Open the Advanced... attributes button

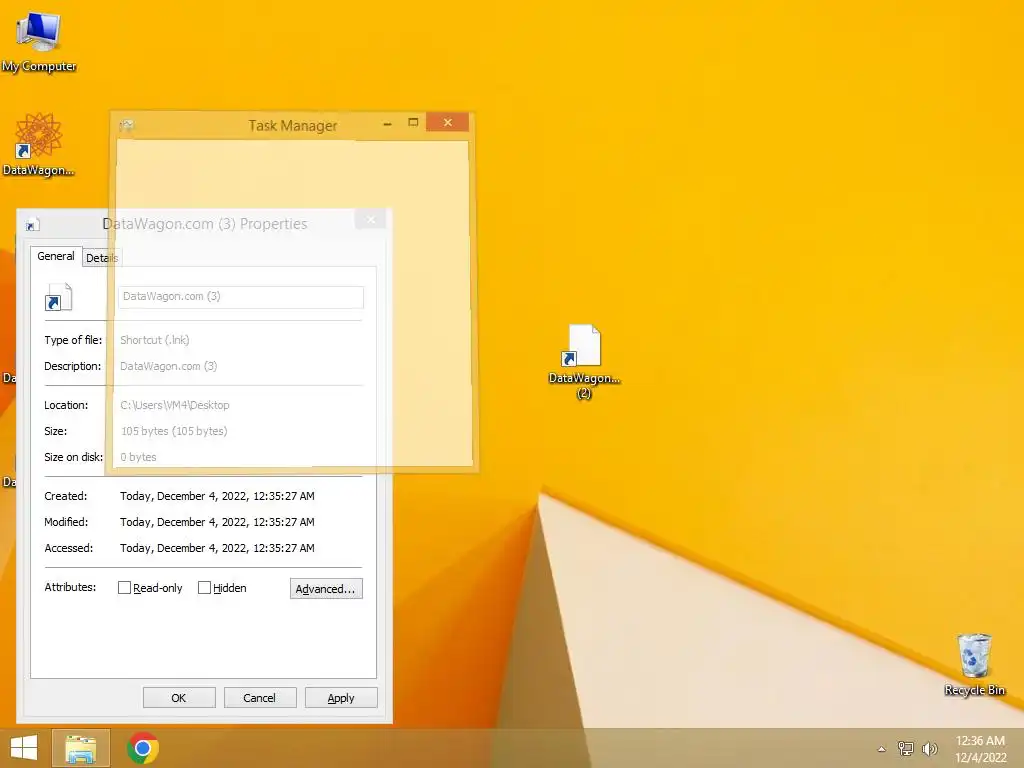[x=326, y=588]
